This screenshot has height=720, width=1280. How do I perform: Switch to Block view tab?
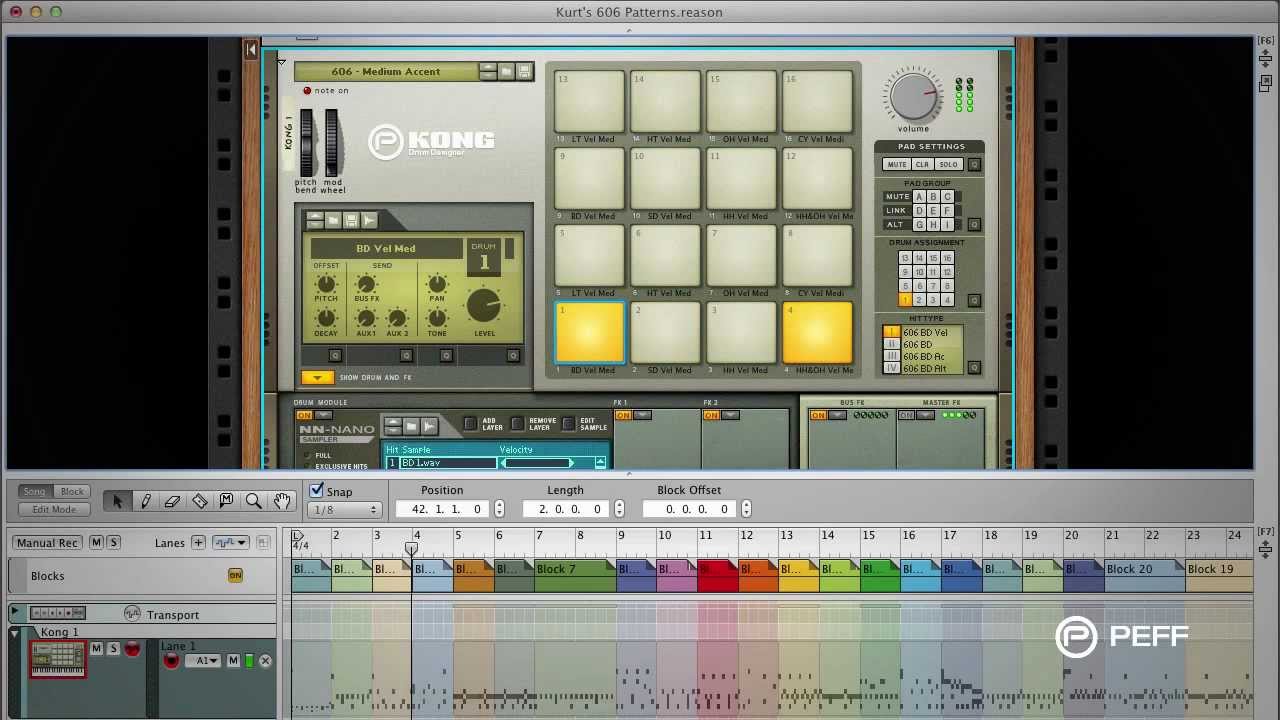(72, 491)
